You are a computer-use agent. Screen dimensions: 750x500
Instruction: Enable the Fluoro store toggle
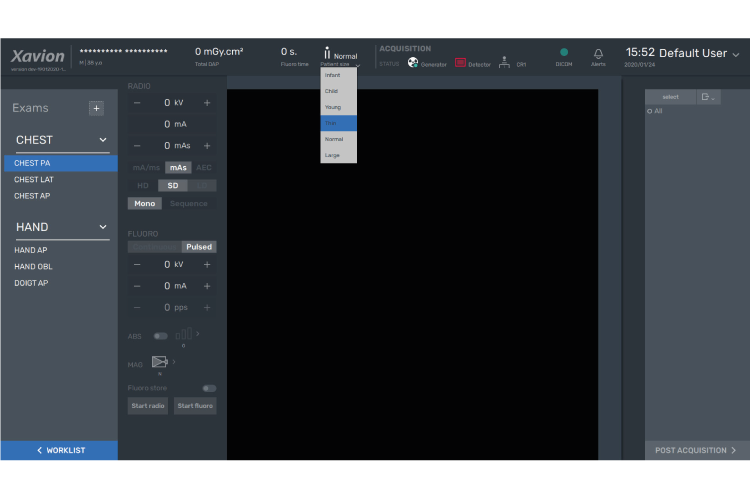coord(209,388)
